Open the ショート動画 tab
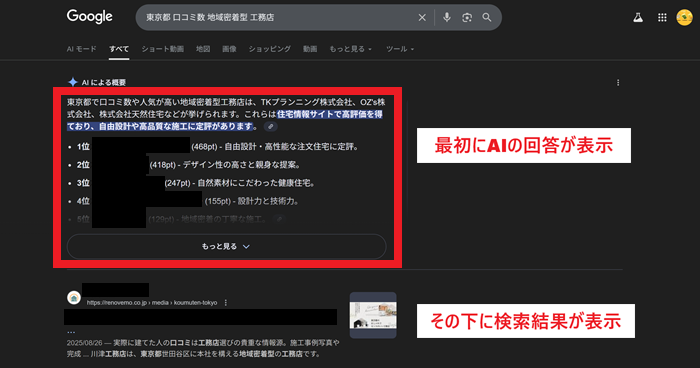The image size is (700, 368). [x=162, y=49]
